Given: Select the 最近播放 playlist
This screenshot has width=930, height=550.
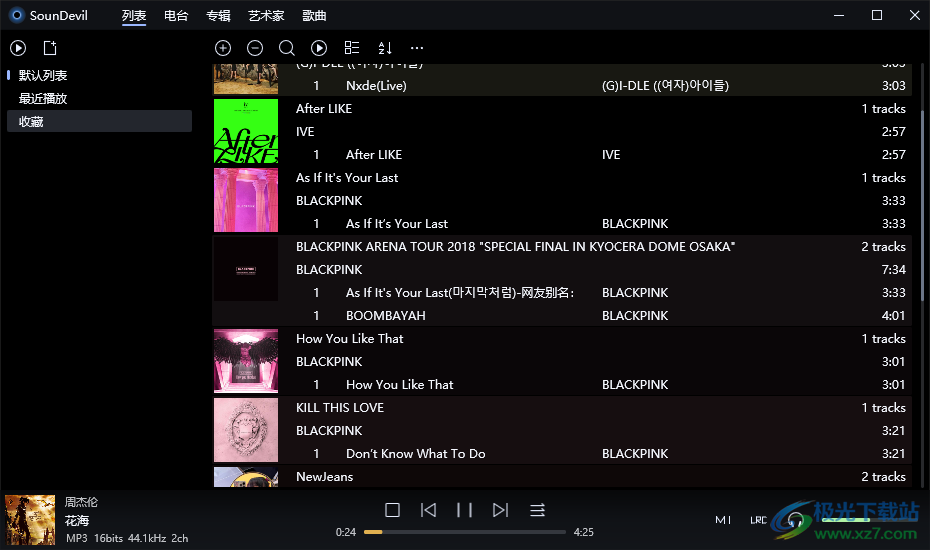Looking at the screenshot, I should [x=99, y=98].
